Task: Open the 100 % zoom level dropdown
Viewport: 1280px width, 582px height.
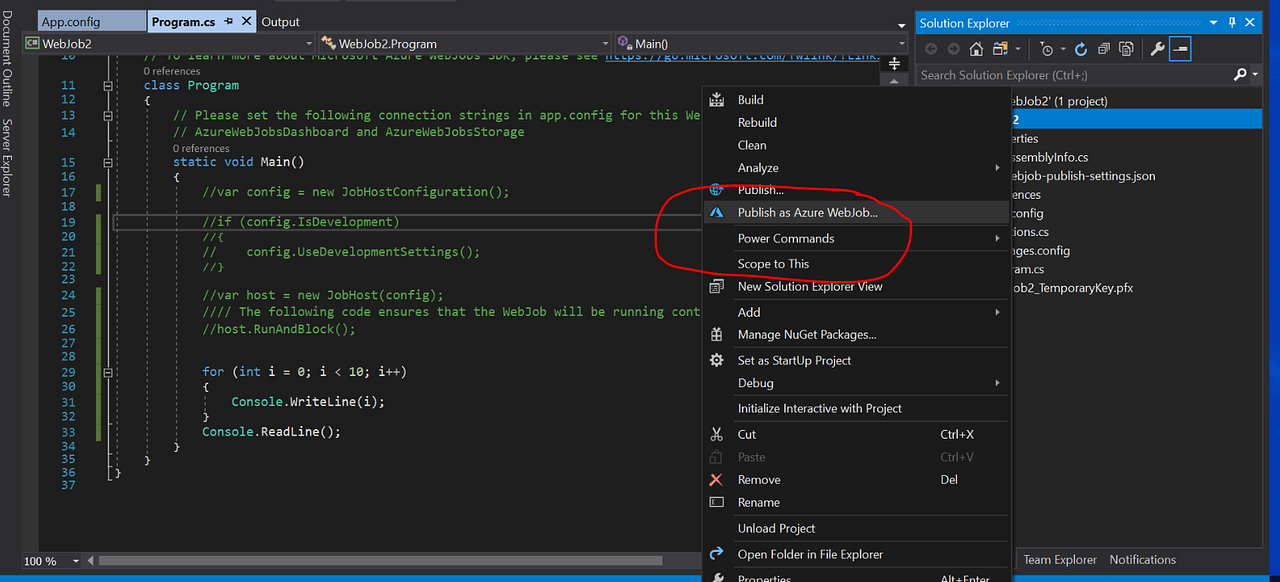Action: (77, 562)
